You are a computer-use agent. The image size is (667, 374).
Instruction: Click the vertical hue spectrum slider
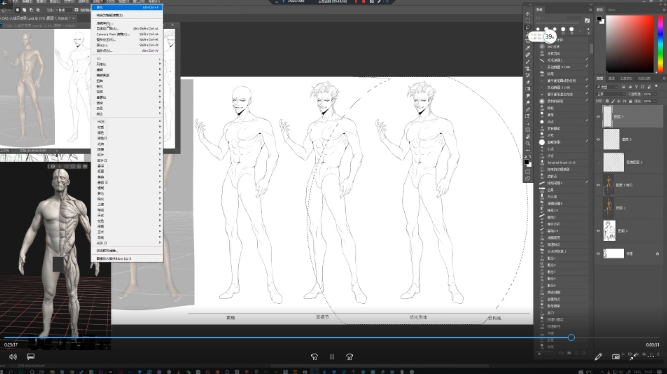[661, 43]
